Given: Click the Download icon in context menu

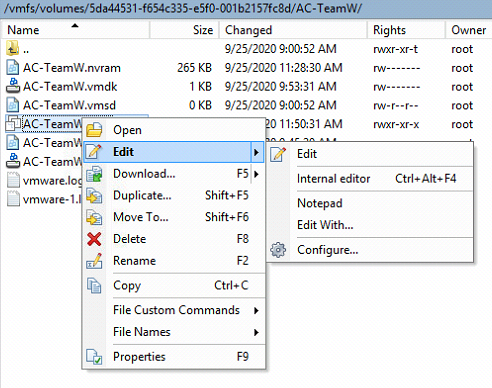Looking at the screenshot, I should 94,174.
